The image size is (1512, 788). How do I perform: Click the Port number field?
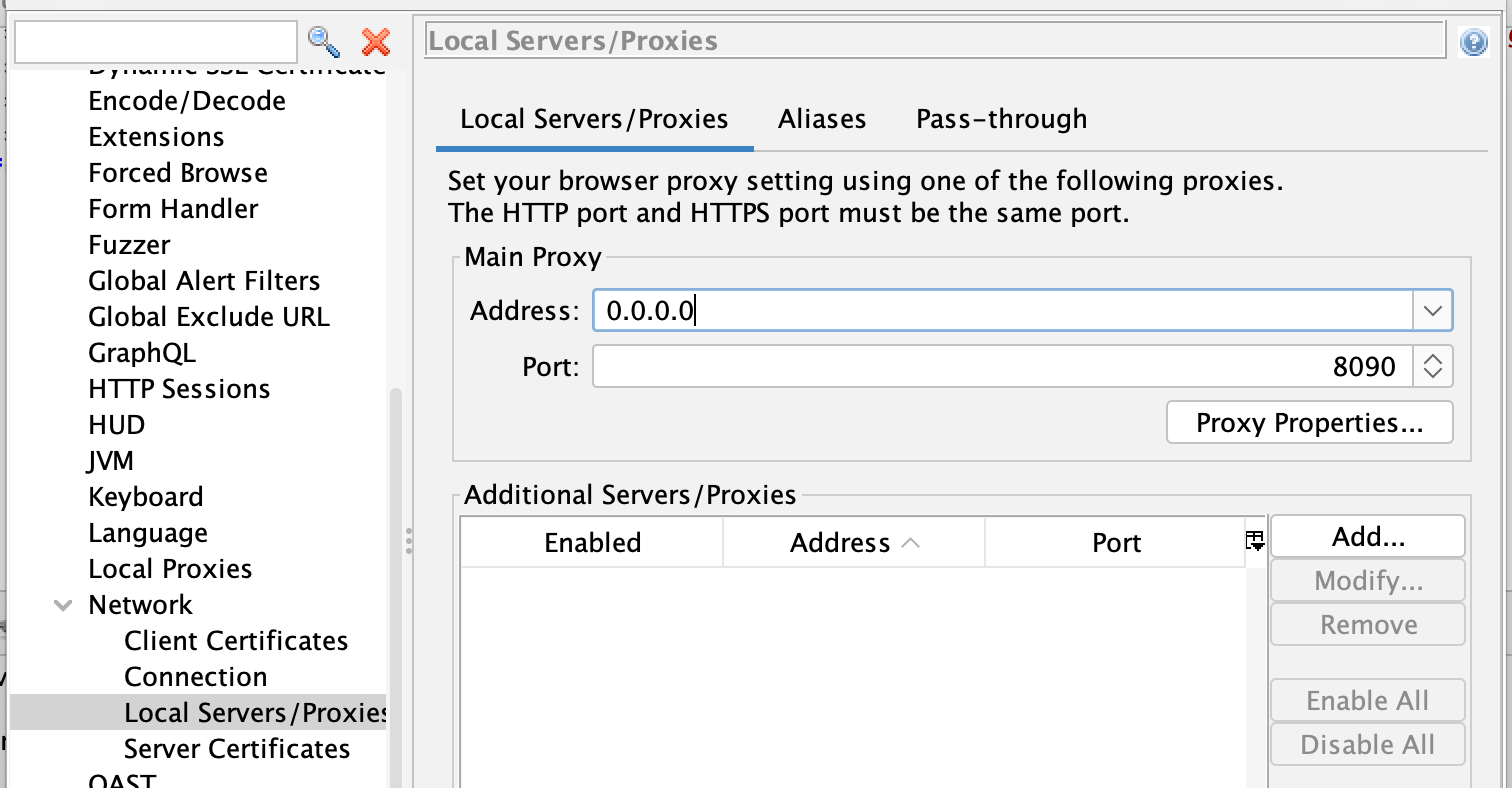(1000, 367)
